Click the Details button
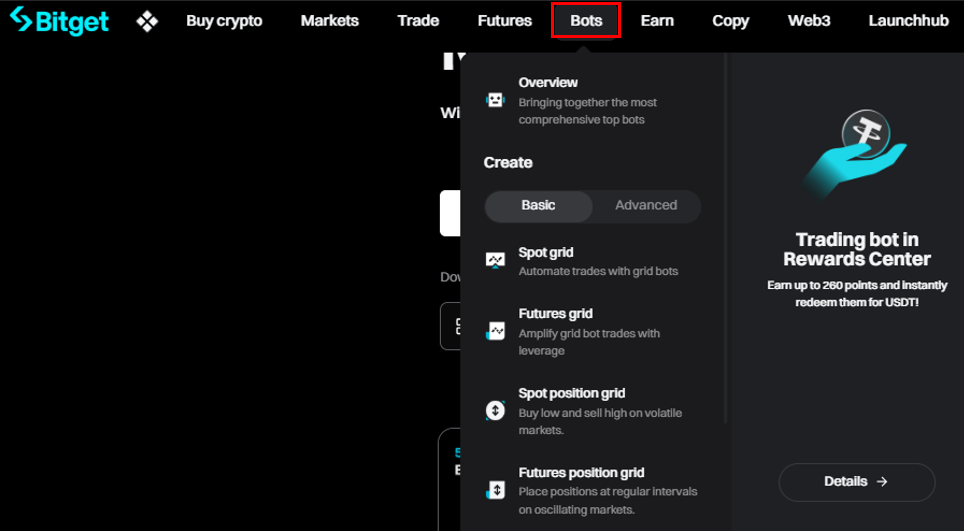 pyautogui.click(x=856, y=482)
